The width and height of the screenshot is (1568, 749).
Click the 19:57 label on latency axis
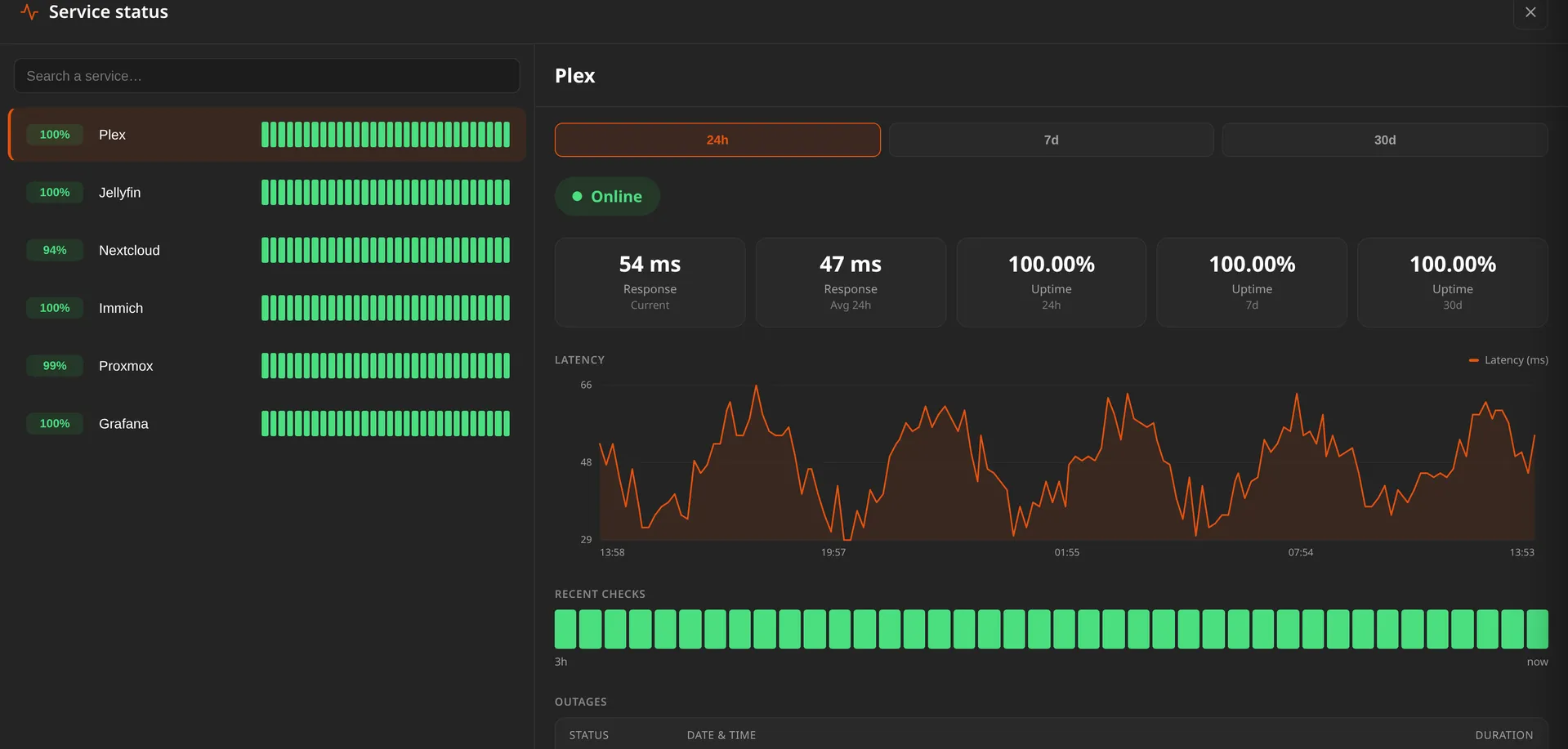[833, 553]
